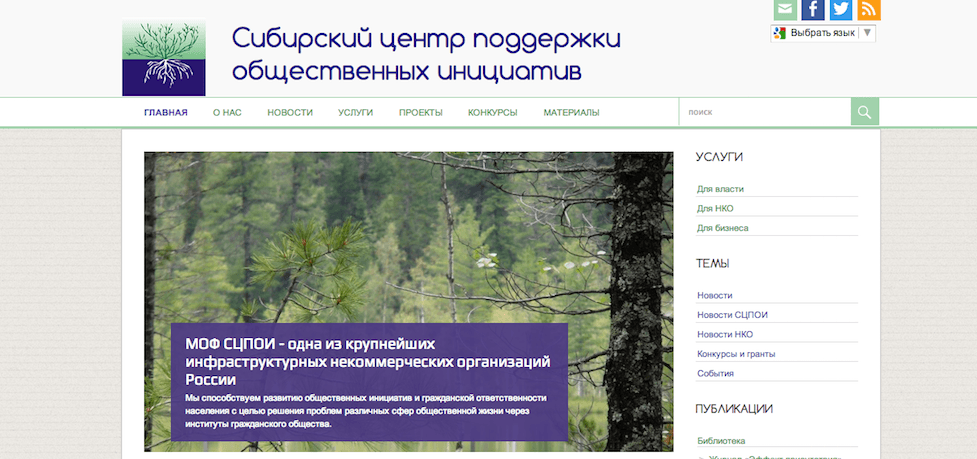Click the forest banner slide image
Screen dimensions: 977x459
(x=408, y=240)
